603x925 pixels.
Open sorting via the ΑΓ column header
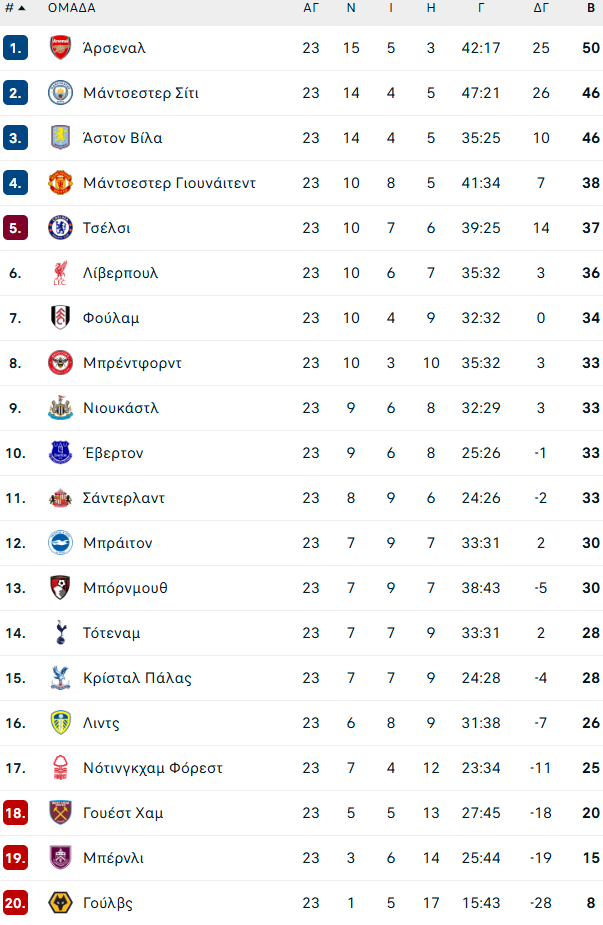311,9
